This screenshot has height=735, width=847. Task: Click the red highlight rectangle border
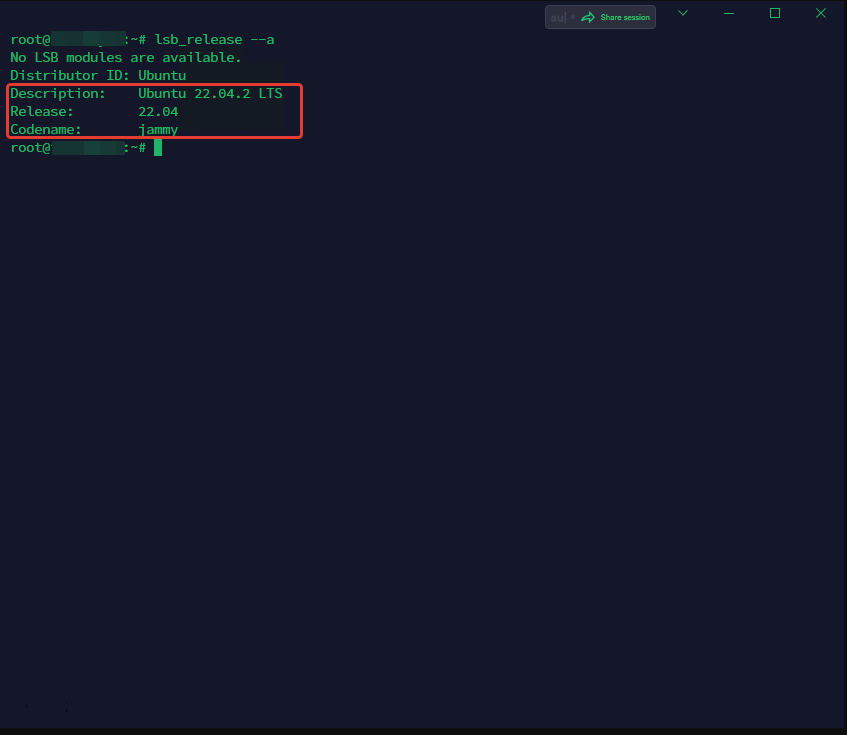pyautogui.click(x=155, y=84)
